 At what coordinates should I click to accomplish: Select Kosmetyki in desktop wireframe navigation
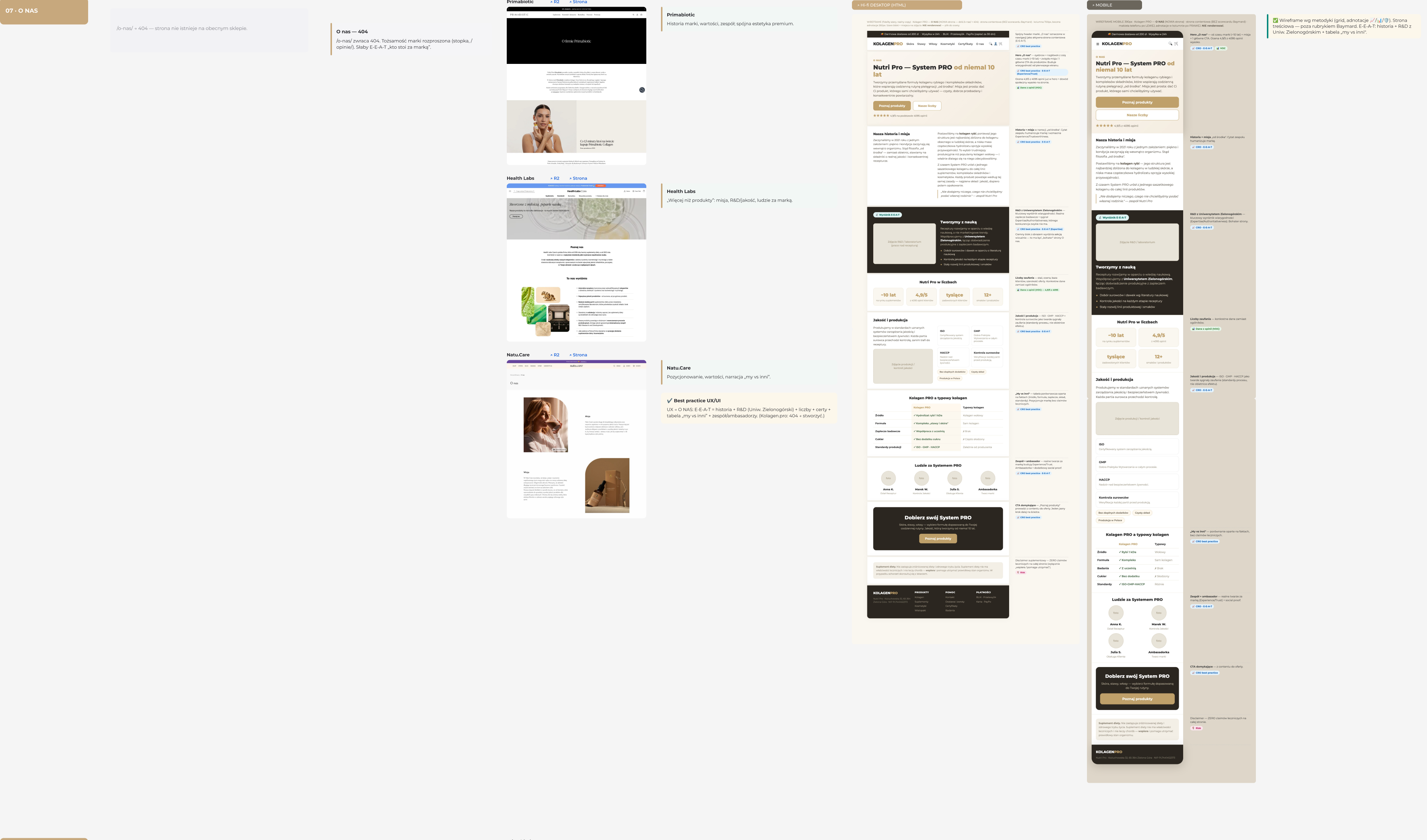coord(948,44)
